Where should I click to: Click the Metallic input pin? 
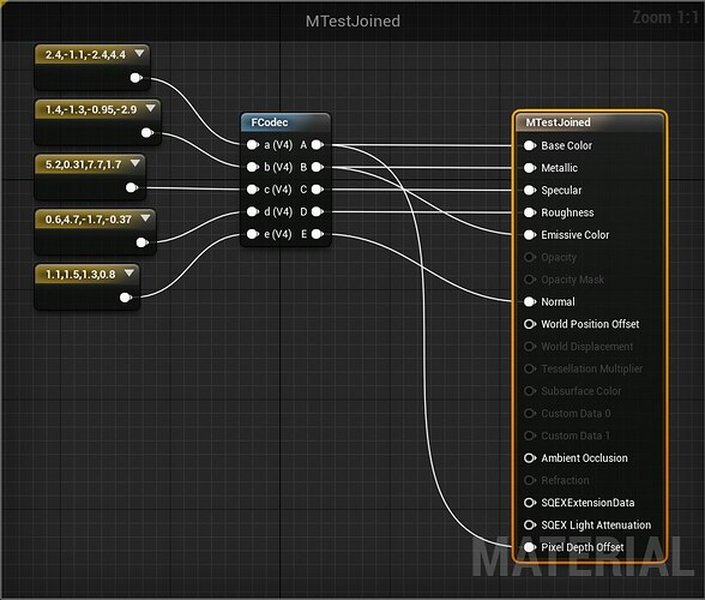click(530, 168)
